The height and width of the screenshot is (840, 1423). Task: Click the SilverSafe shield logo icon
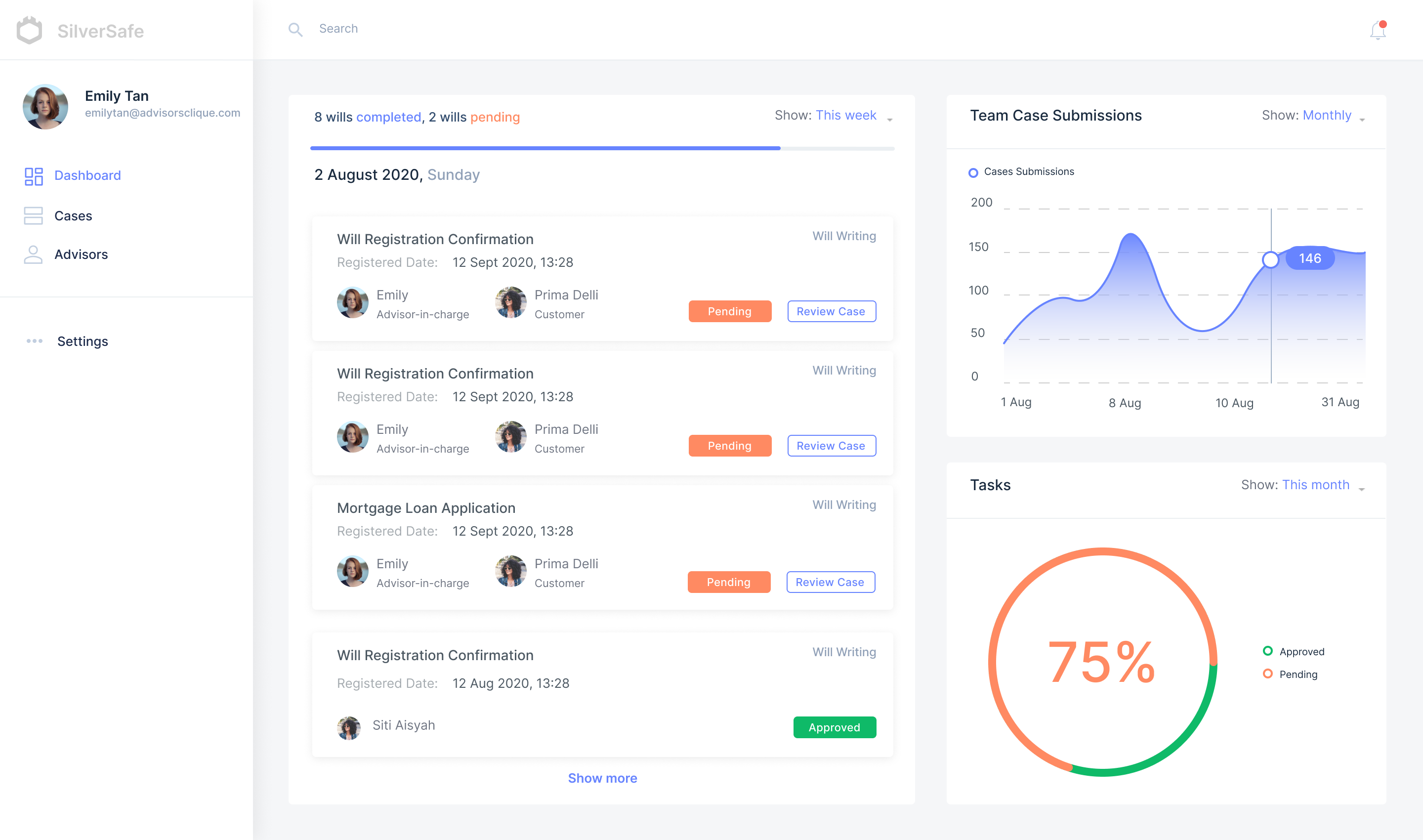pos(30,30)
